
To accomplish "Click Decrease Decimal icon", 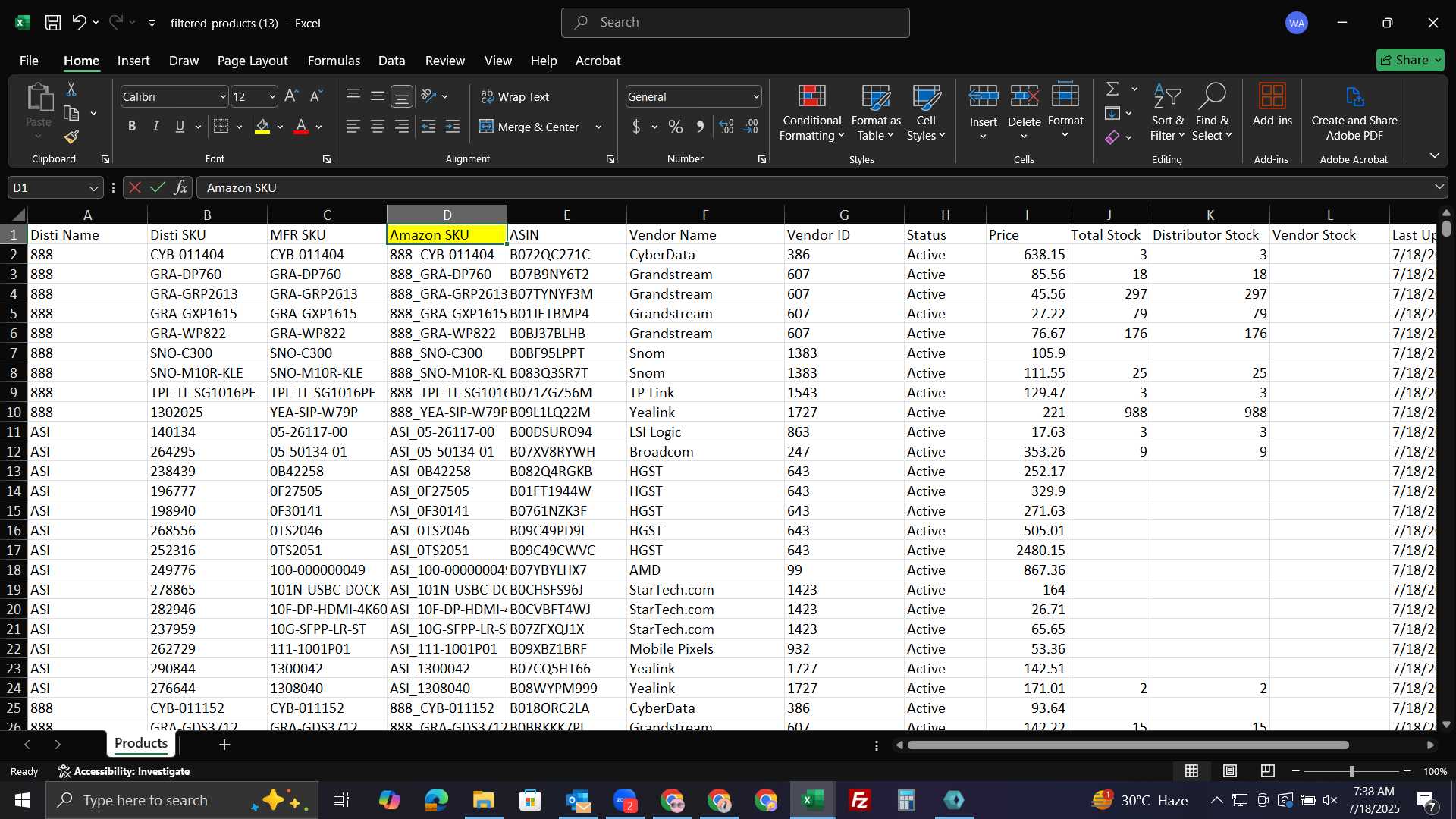I will [752, 127].
